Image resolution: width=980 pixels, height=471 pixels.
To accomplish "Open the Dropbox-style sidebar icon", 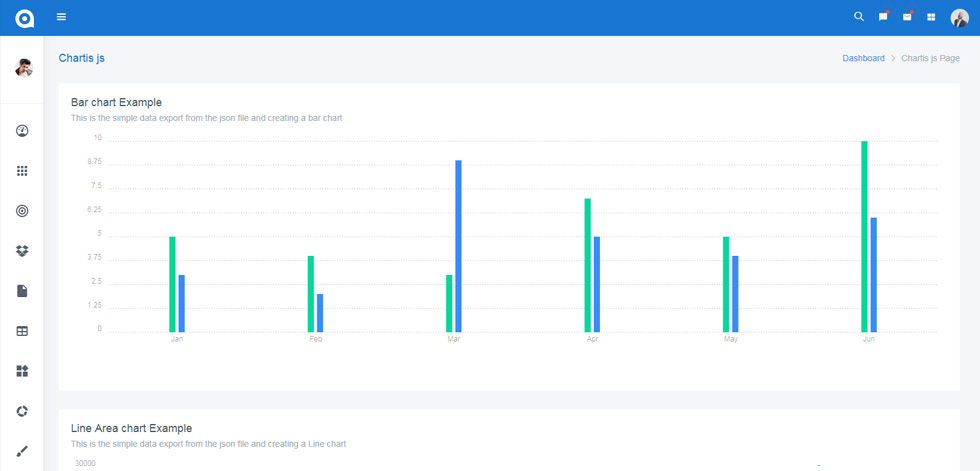I will point(22,251).
